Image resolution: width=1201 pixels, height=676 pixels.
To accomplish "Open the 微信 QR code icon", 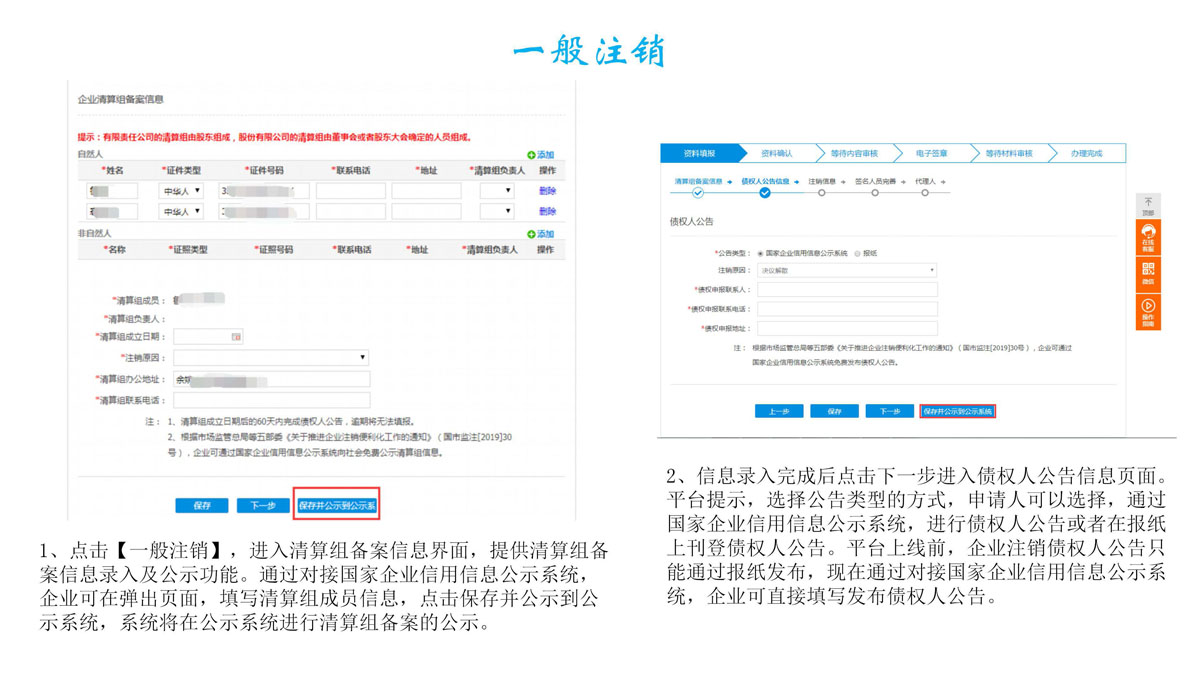I will click(x=1148, y=272).
